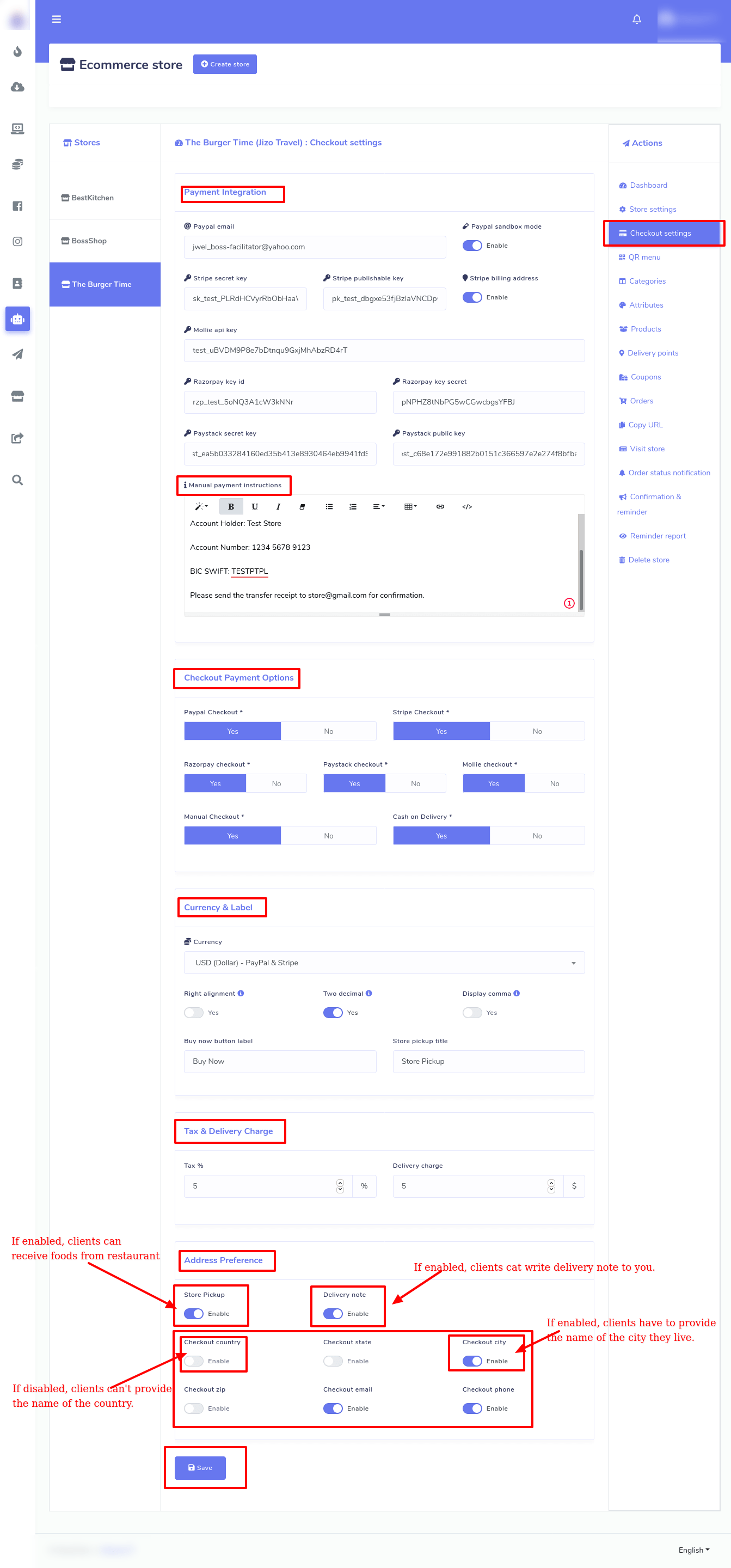Image resolution: width=731 pixels, height=1568 pixels.
Task: Switch editor to code view
Action: click(466, 506)
